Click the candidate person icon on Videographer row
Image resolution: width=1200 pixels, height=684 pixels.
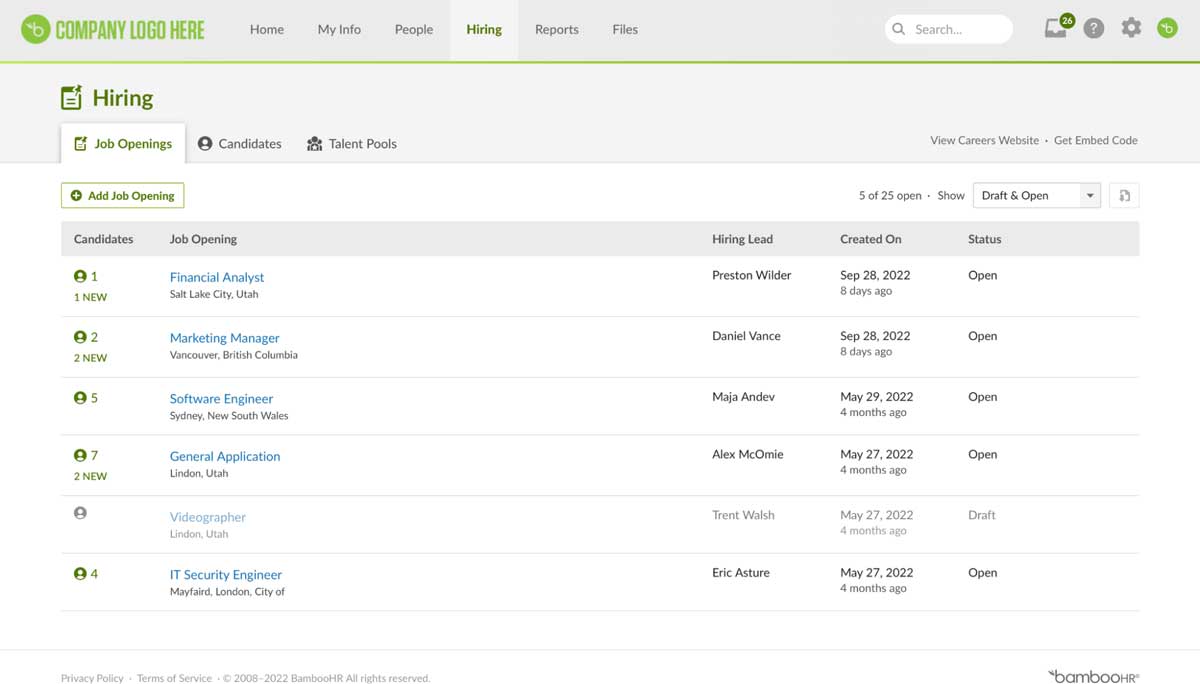(x=80, y=512)
